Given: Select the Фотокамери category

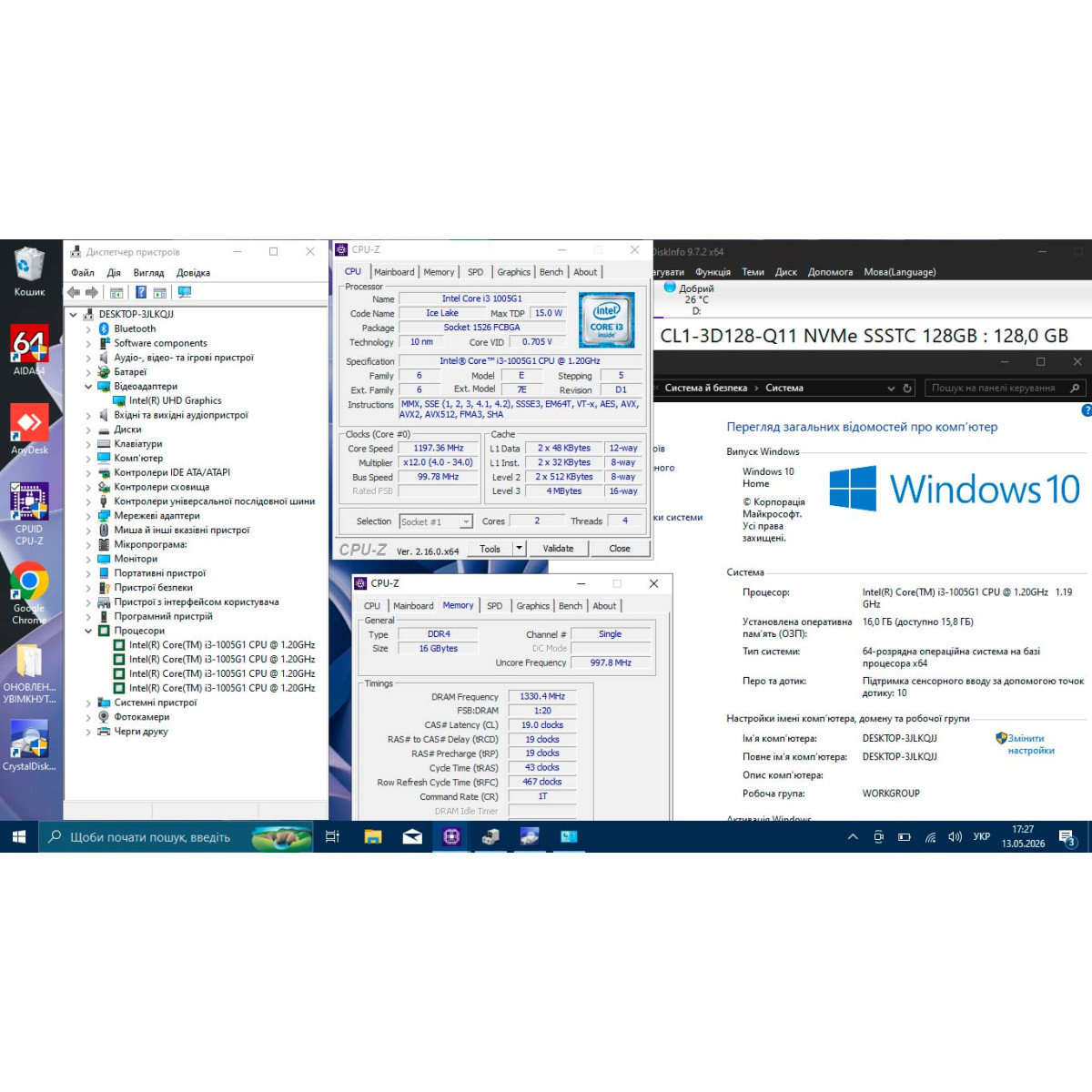Looking at the screenshot, I should (141, 717).
